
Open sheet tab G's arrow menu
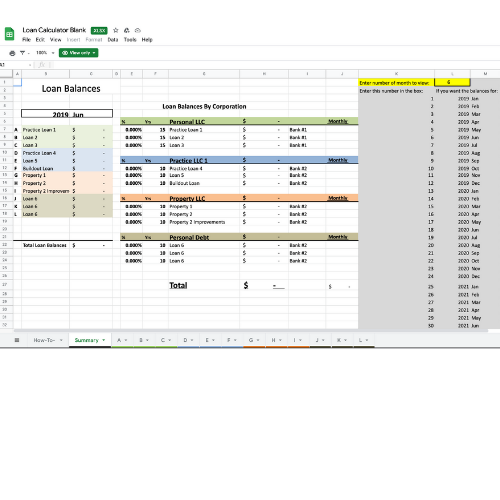pos(258,340)
